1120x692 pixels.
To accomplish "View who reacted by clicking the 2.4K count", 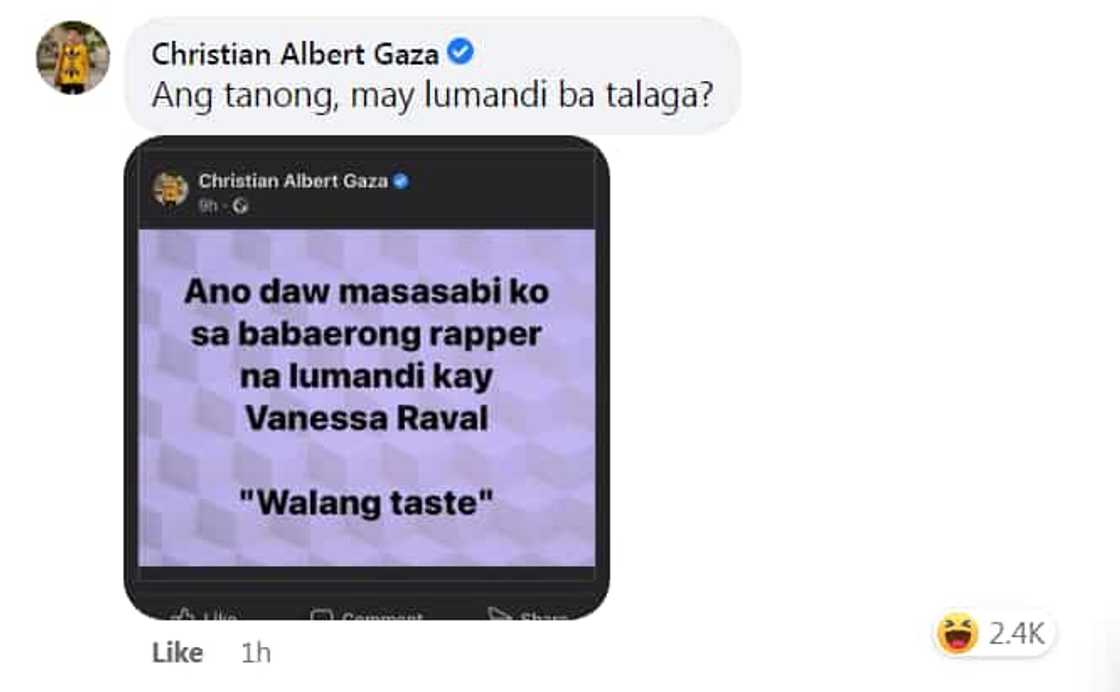I will [1020, 632].
